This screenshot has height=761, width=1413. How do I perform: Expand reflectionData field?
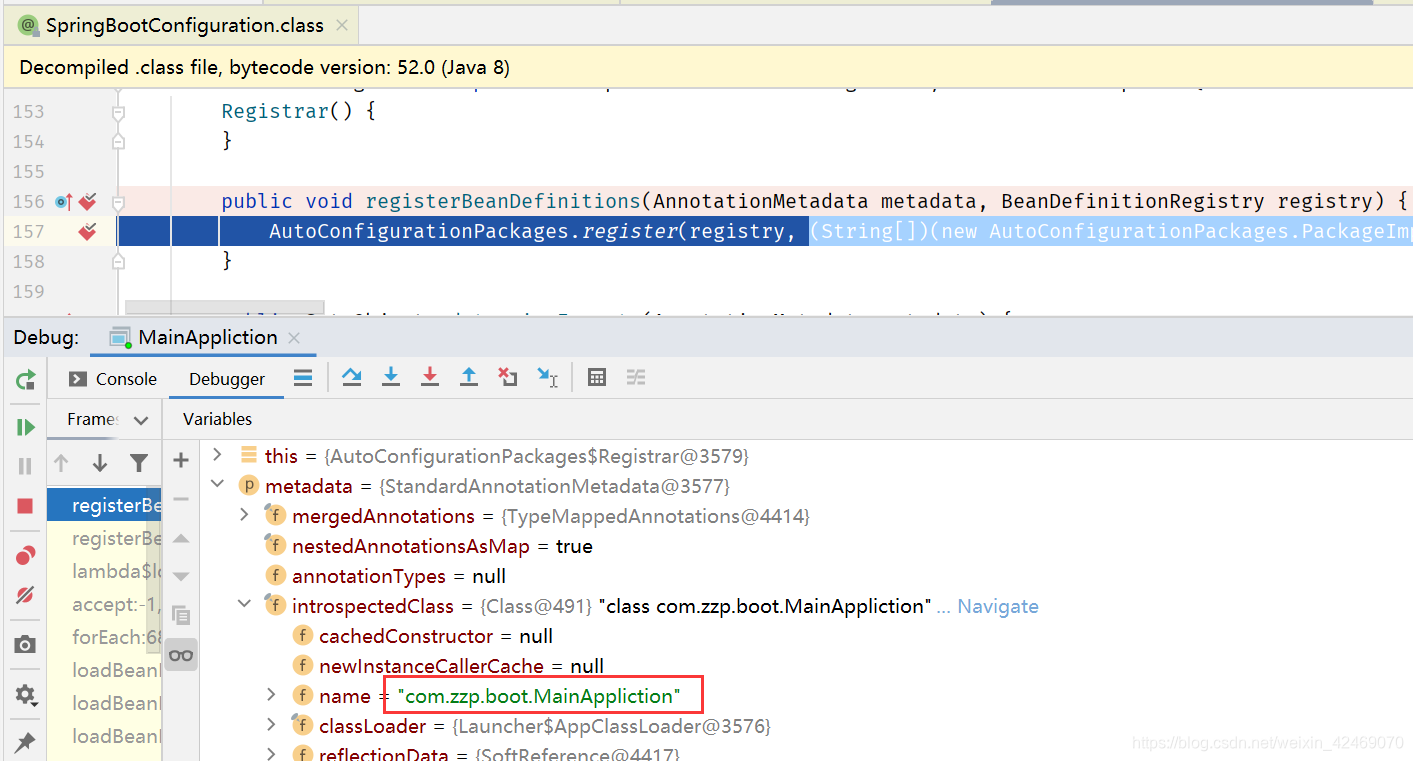pyautogui.click(x=271, y=753)
